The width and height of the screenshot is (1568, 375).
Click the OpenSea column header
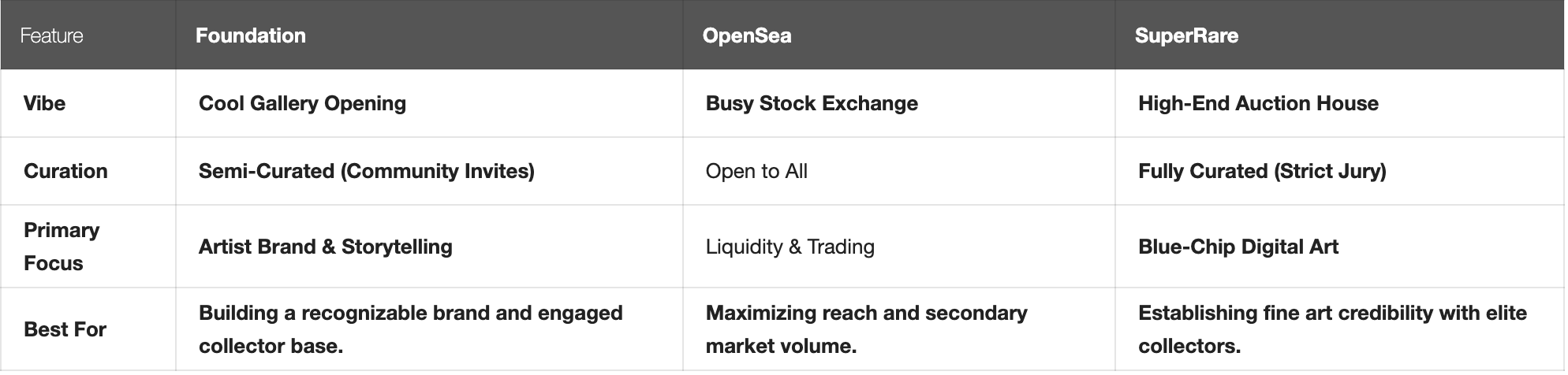click(746, 35)
